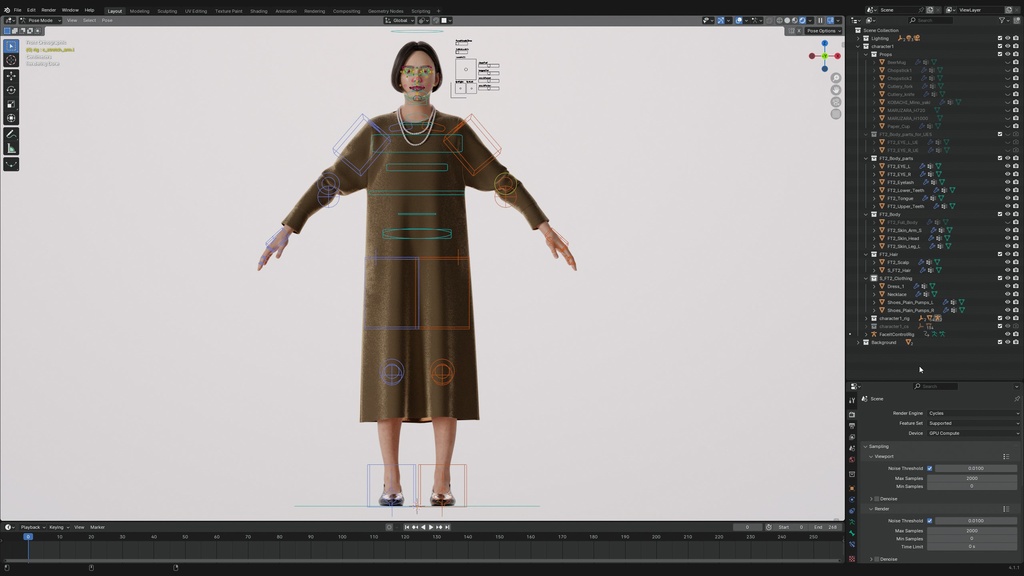Expand the Dress_1 outliner entry
The image size is (1024, 576).
tap(874, 287)
